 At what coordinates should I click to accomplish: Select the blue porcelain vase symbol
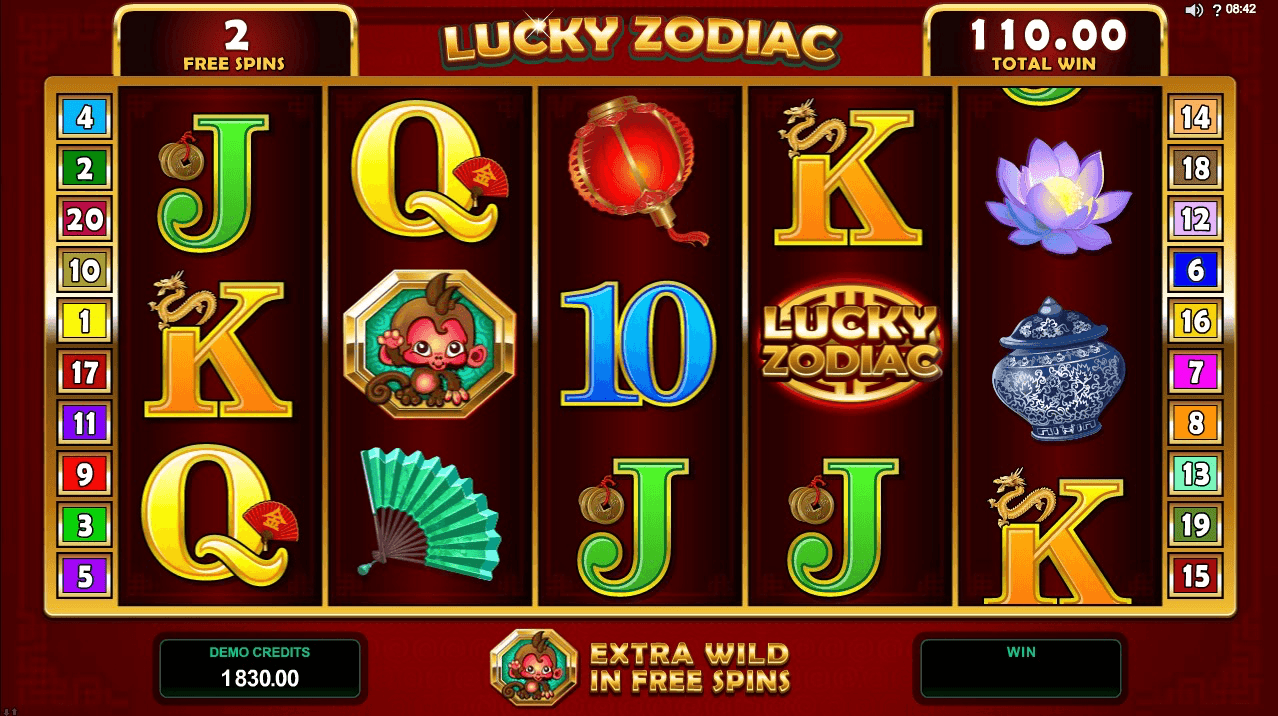[1058, 369]
